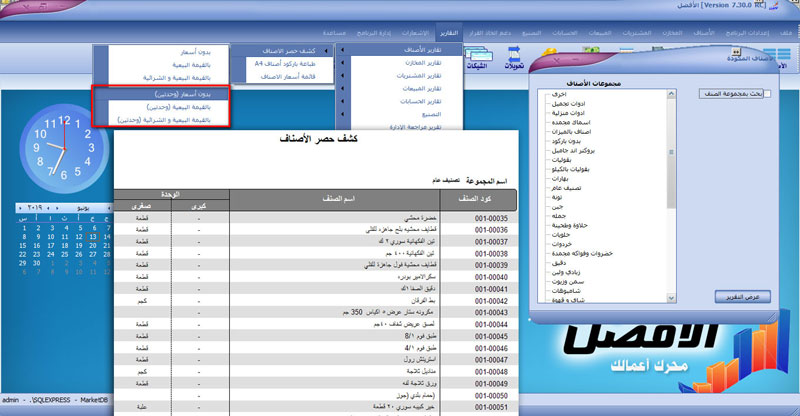Open the الشيكات toolbar icon

478,59
